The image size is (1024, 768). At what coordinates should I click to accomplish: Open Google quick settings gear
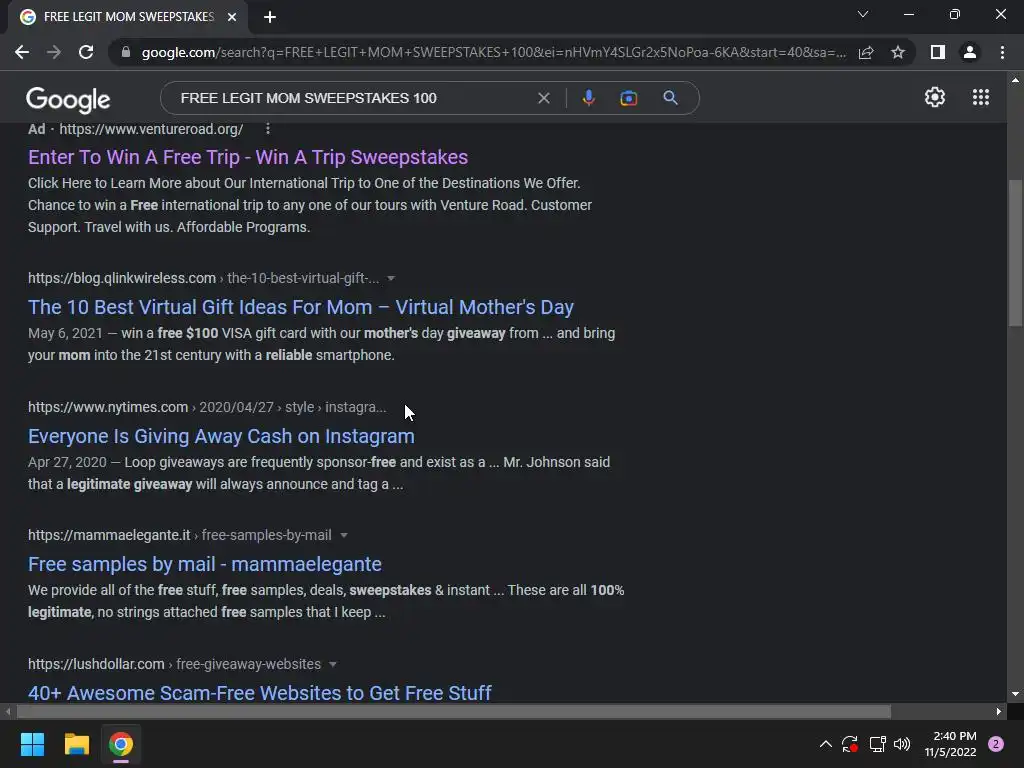click(935, 97)
